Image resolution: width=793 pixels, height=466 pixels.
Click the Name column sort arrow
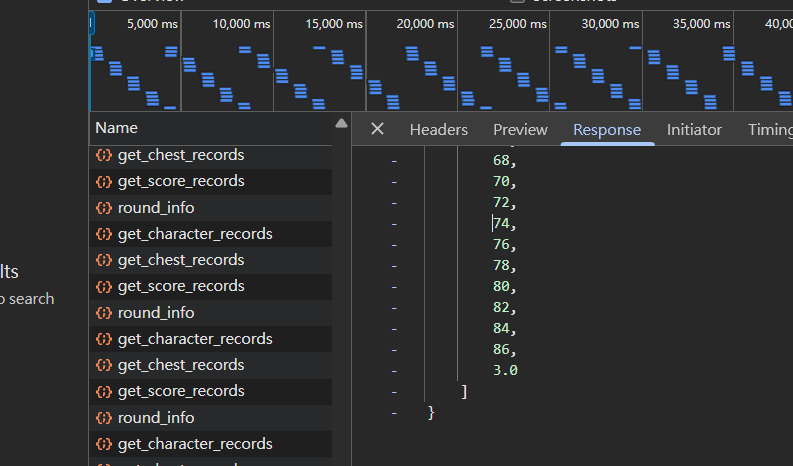(x=341, y=123)
